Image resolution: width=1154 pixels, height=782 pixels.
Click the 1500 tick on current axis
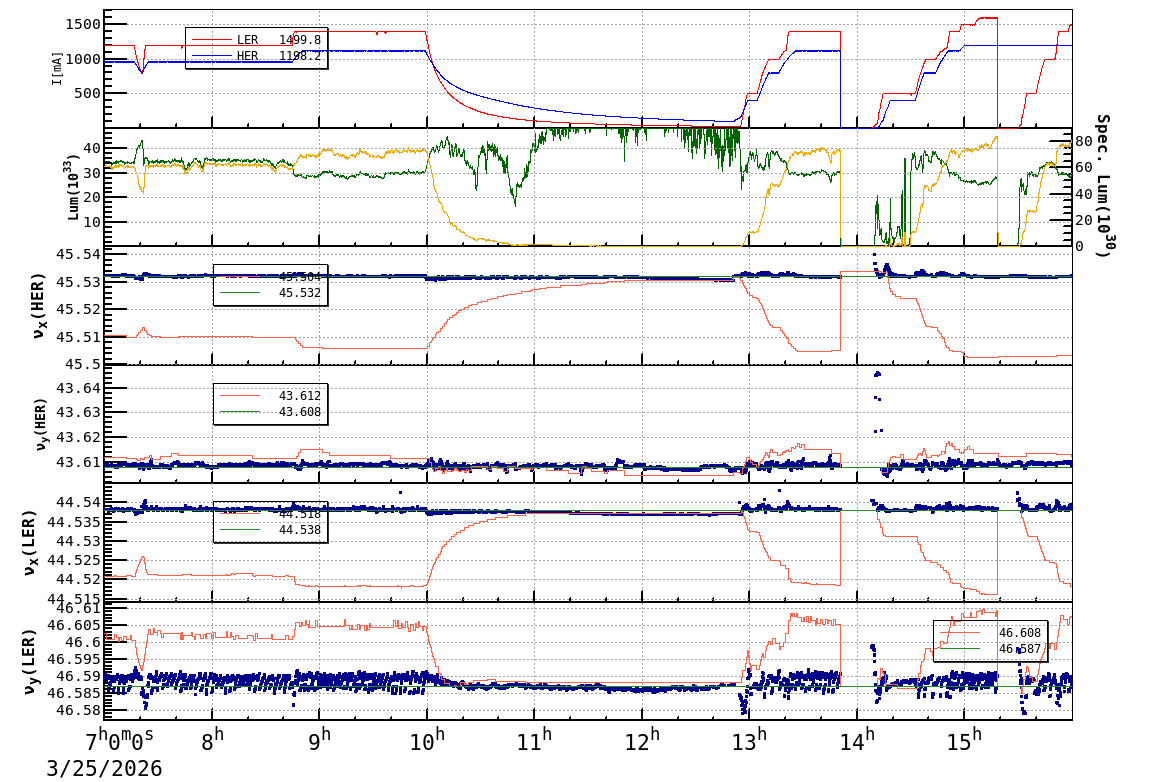[x=82, y=24]
